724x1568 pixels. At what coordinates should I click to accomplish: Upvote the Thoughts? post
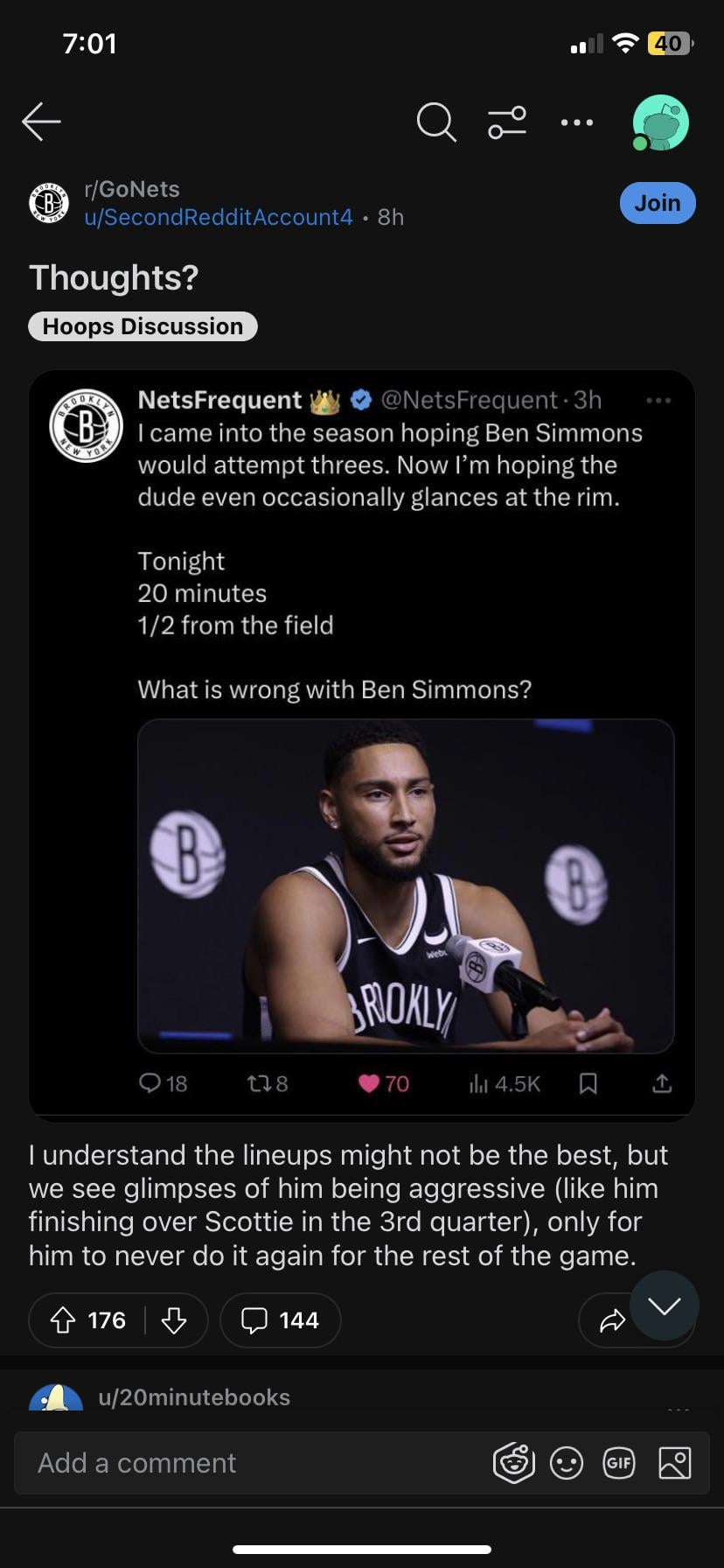point(63,1319)
